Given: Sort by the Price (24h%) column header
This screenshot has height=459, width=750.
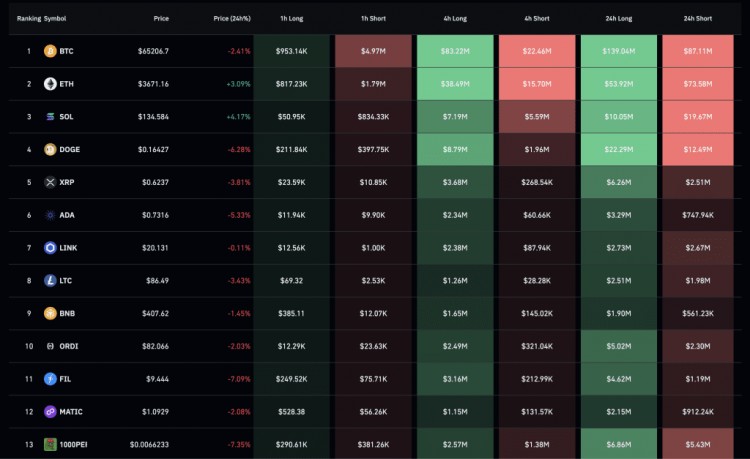Looking at the screenshot, I should [x=232, y=18].
